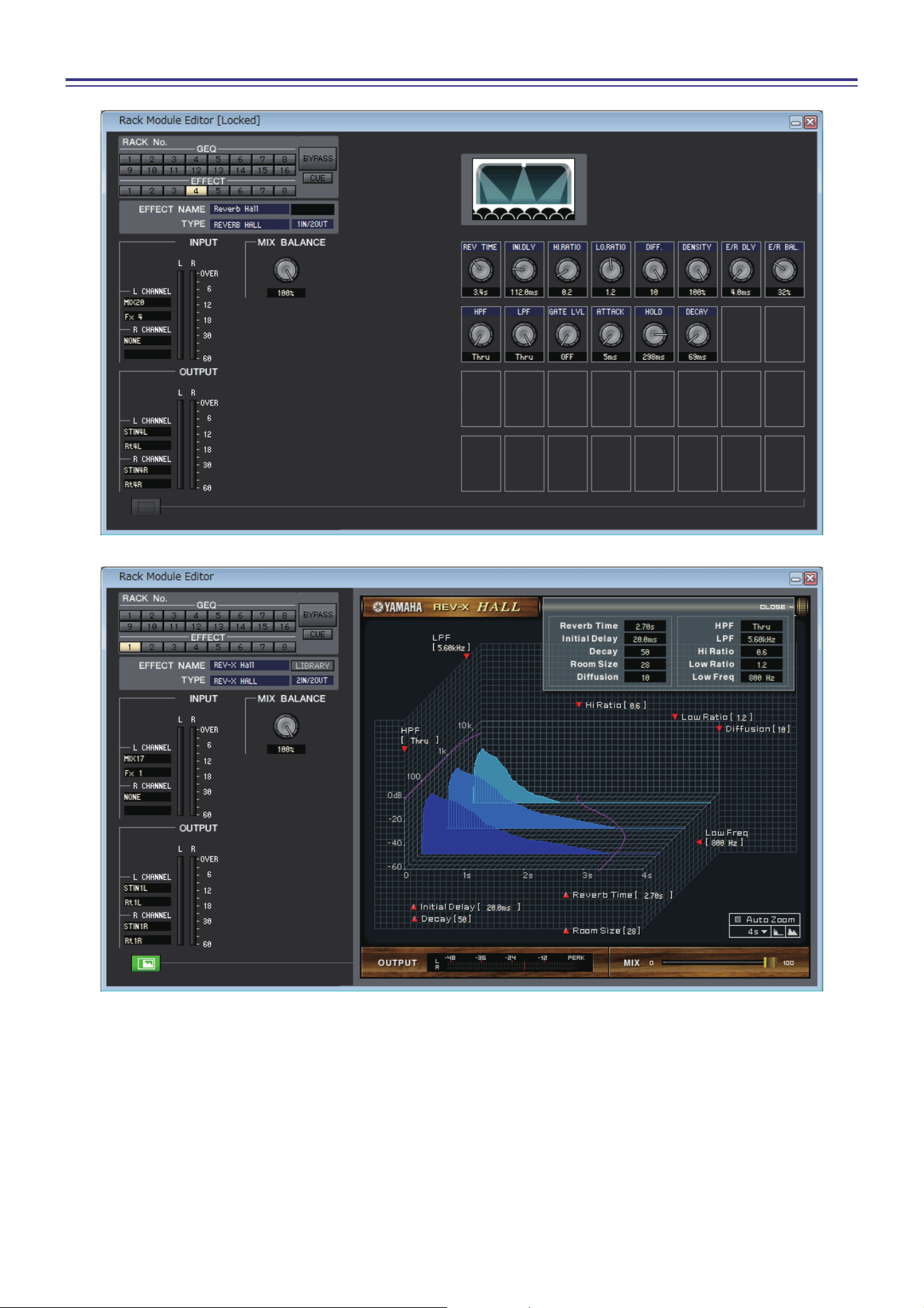
Task: Open MIX20 L channel input selector
Action: click(x=147, y=303)
